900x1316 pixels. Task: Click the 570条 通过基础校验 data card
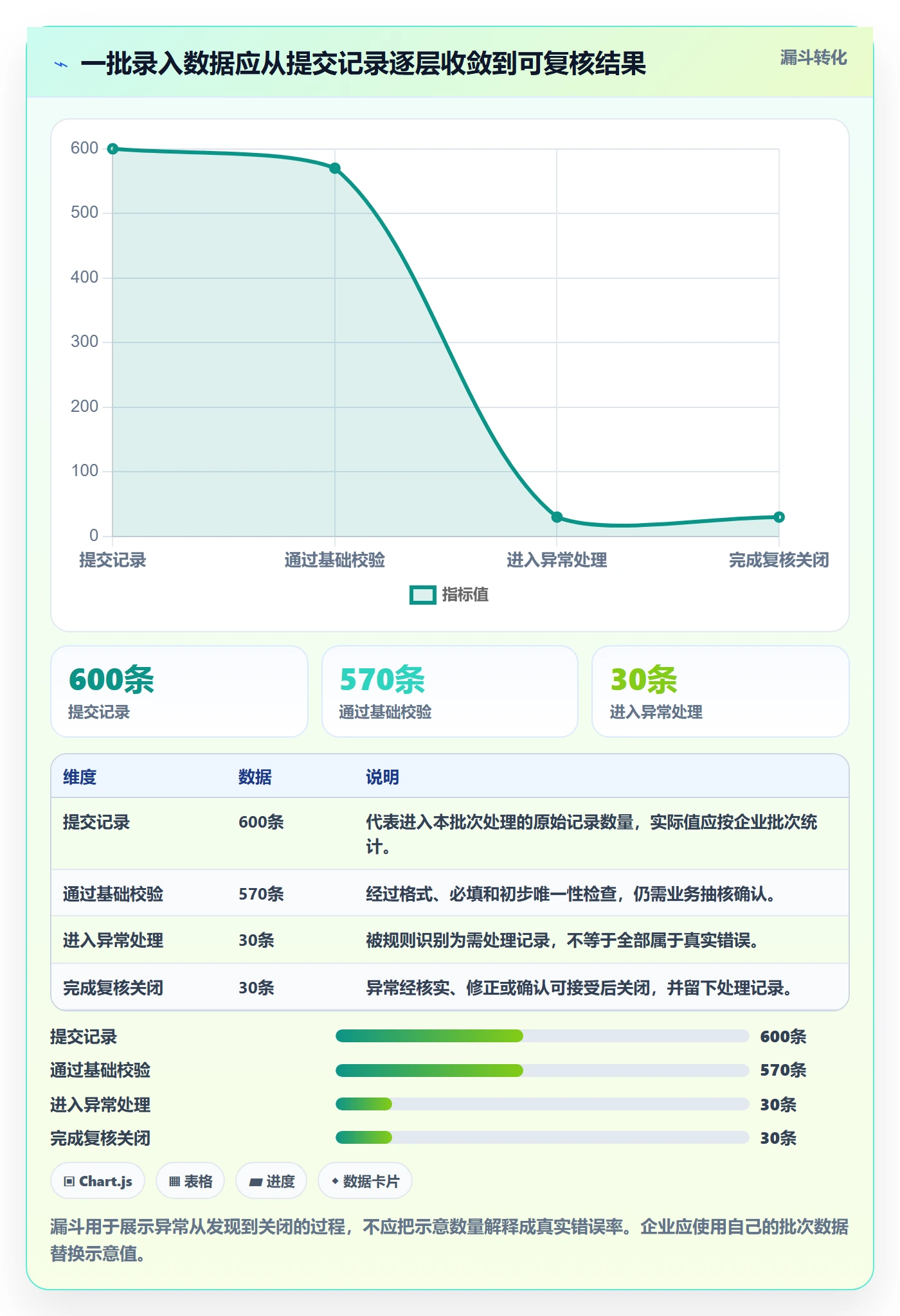tap(450, 691)
